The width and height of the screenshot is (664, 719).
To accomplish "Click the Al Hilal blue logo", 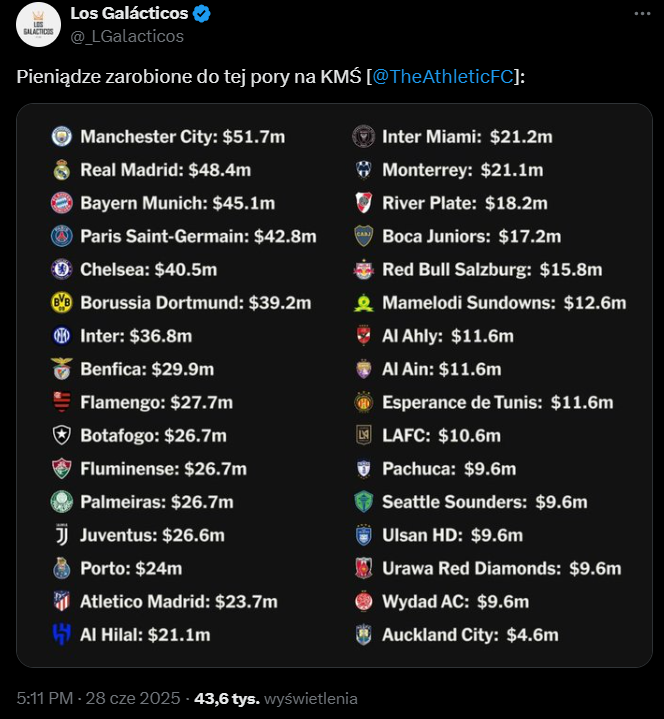I will (61, 635).
